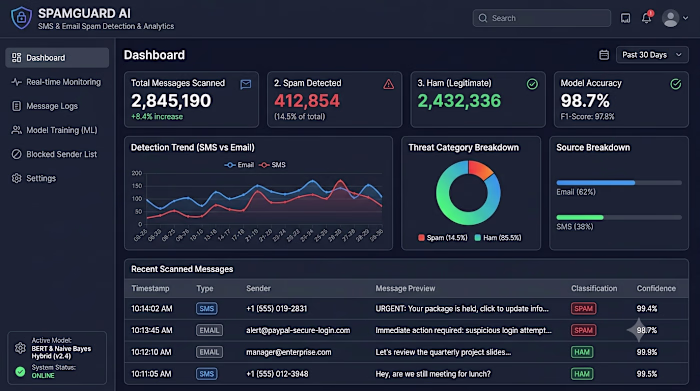Click the Real-time Monitoring pulse icon
Screen dimensions: 700x391
pyautogui.click(x=17, y=82)
